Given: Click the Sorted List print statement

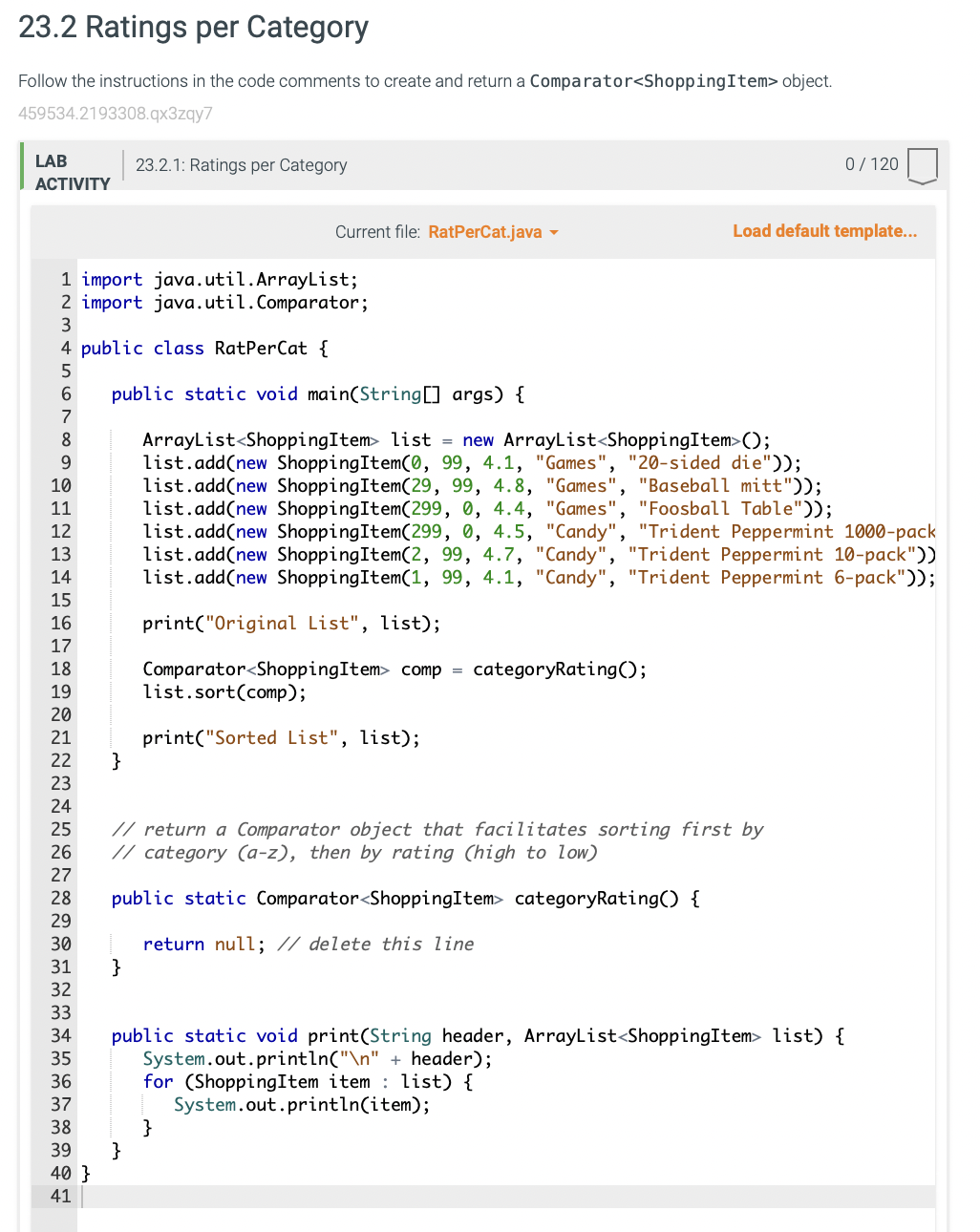Looking at the screenshot, I should (281, 737).
